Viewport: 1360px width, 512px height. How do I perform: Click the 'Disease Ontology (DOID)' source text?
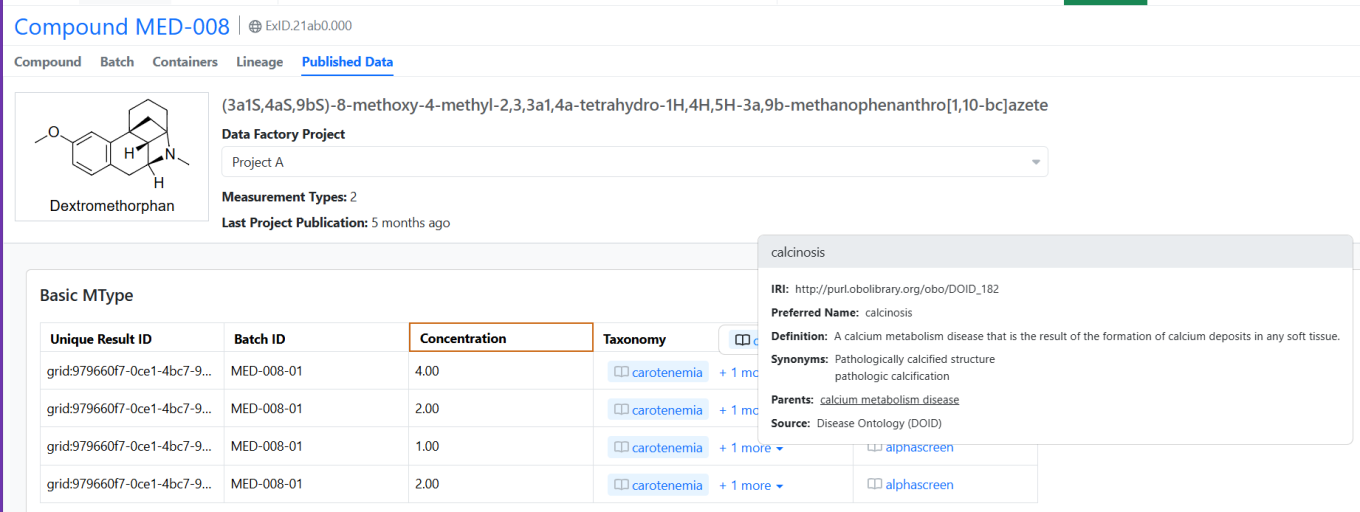pos(879,423)
